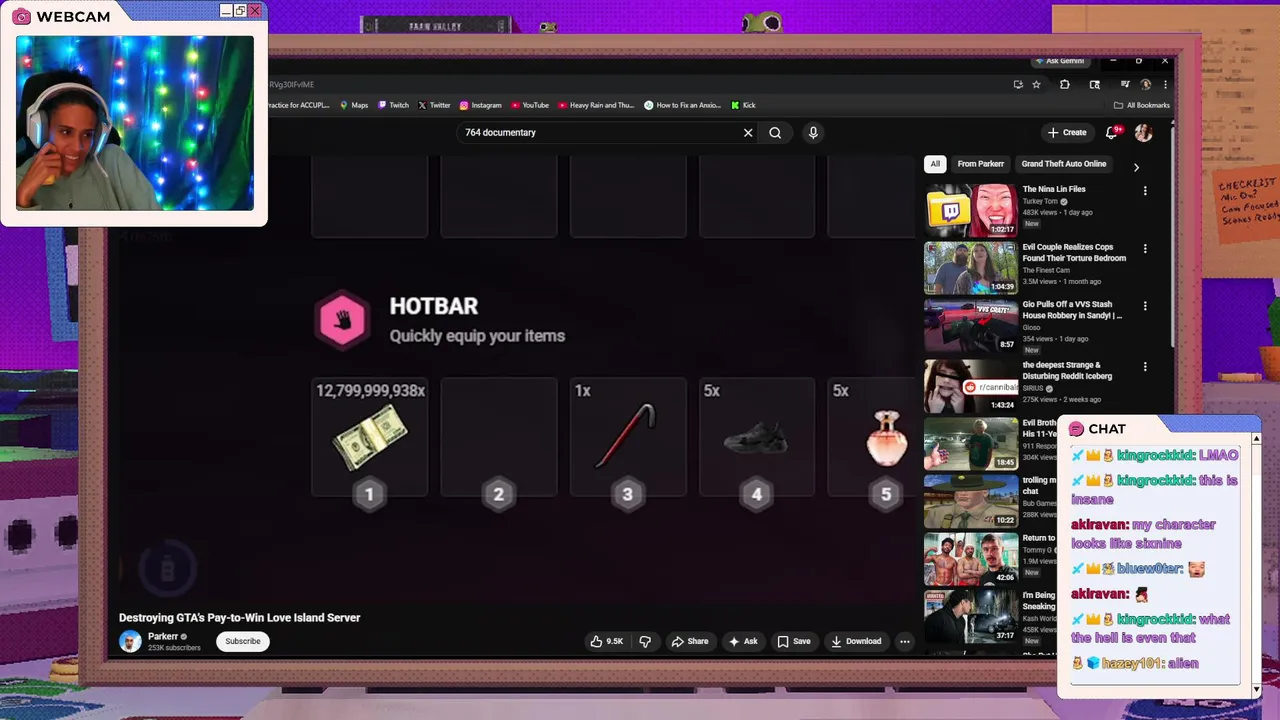This screenshot has height=720, width=1280.
Task: Select the All filter chip
Action: tap(935, 164)
